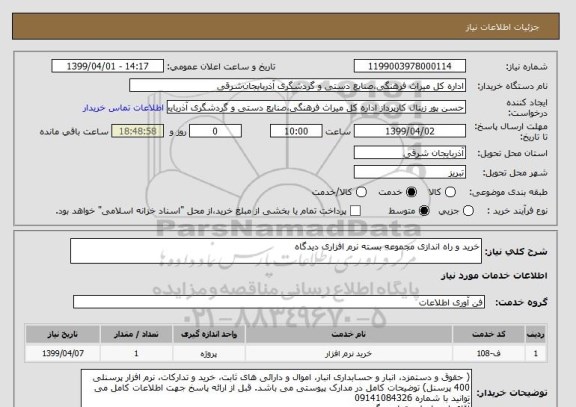This screenshot has height=407, width=576.
Task: Click the need date cell 1399/04/07
Action: [x=63, y=354]
